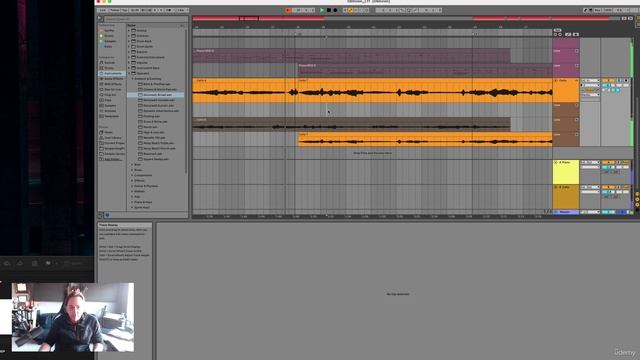
Task: Expand the Bass preset subfolder
Action: click(132, 164)
